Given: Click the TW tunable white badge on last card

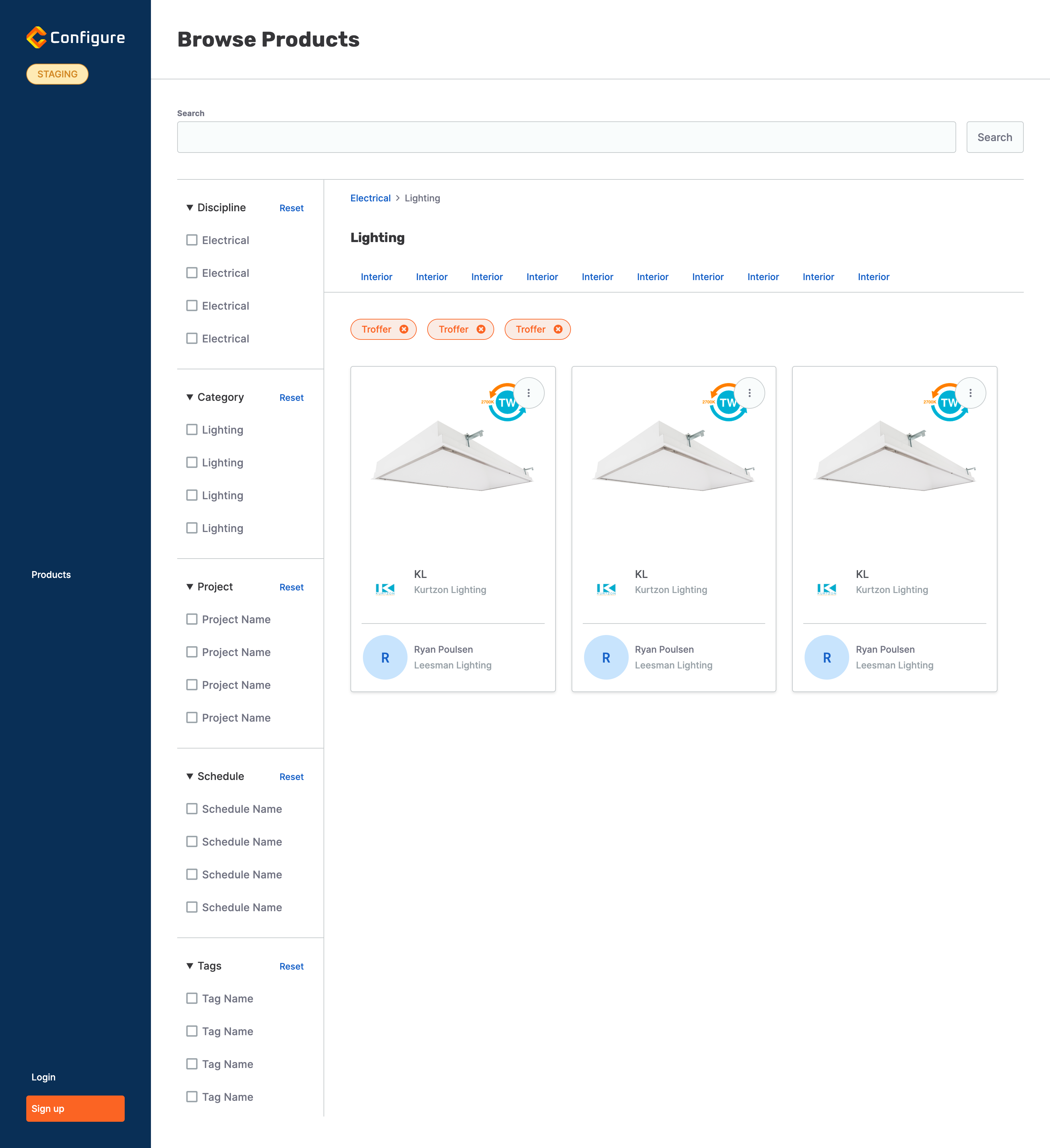Looking at the screenshot, I should pos(946,402).
